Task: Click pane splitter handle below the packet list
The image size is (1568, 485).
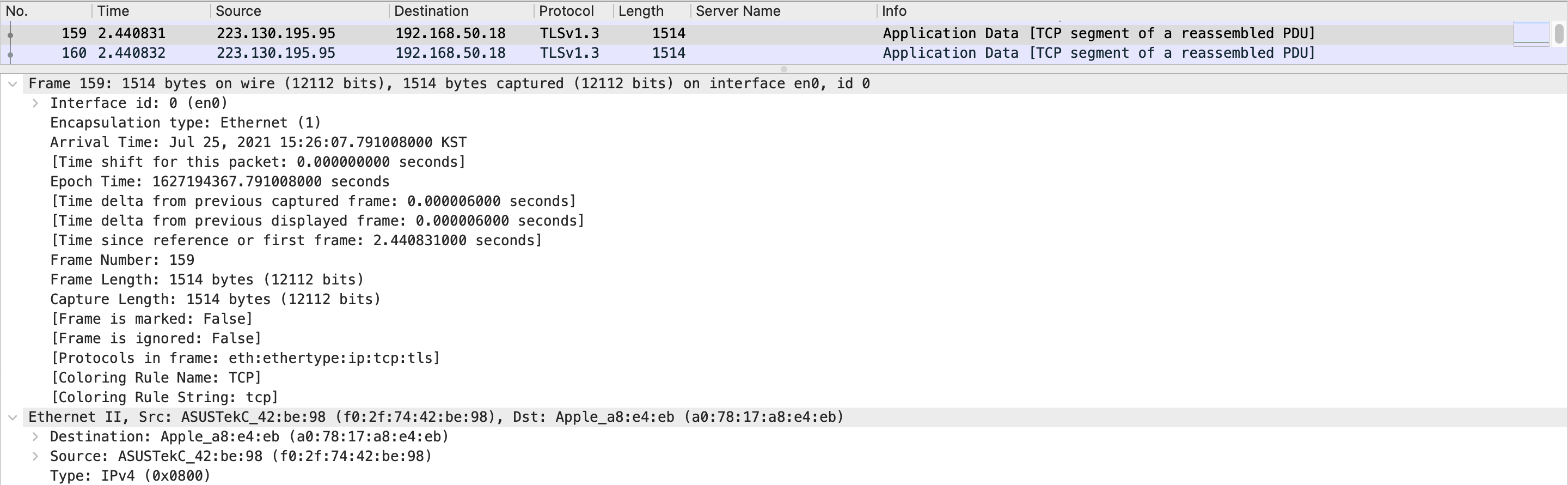Action: (784, 69)
